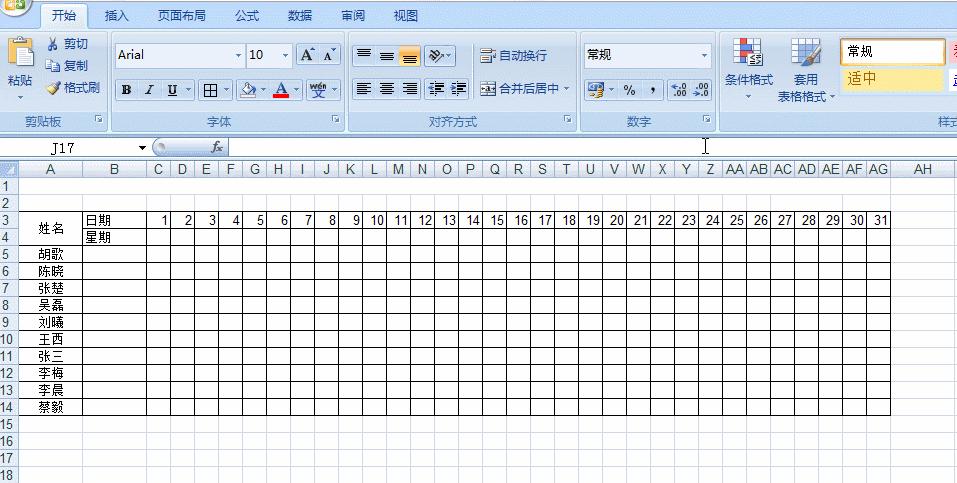Screen dimensions: 957x483
Task: Switch to 视图 (View) tab
Action: tap(406, 16)
